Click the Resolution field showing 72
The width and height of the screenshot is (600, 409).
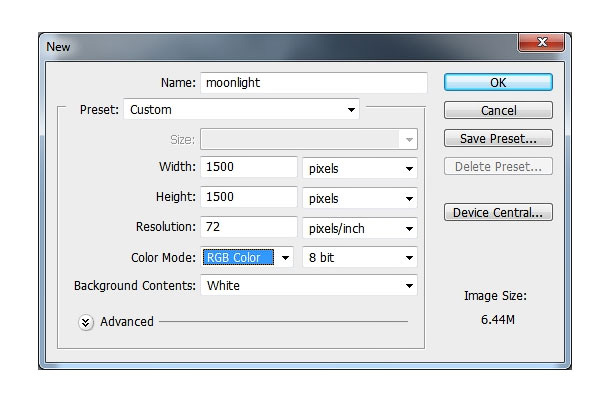tap(249, 226)
